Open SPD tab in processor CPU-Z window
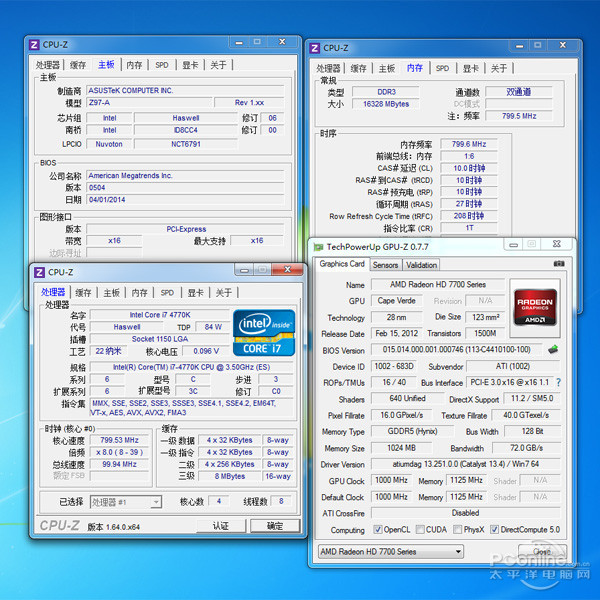600x600 pixels. (x=167, y=293)
